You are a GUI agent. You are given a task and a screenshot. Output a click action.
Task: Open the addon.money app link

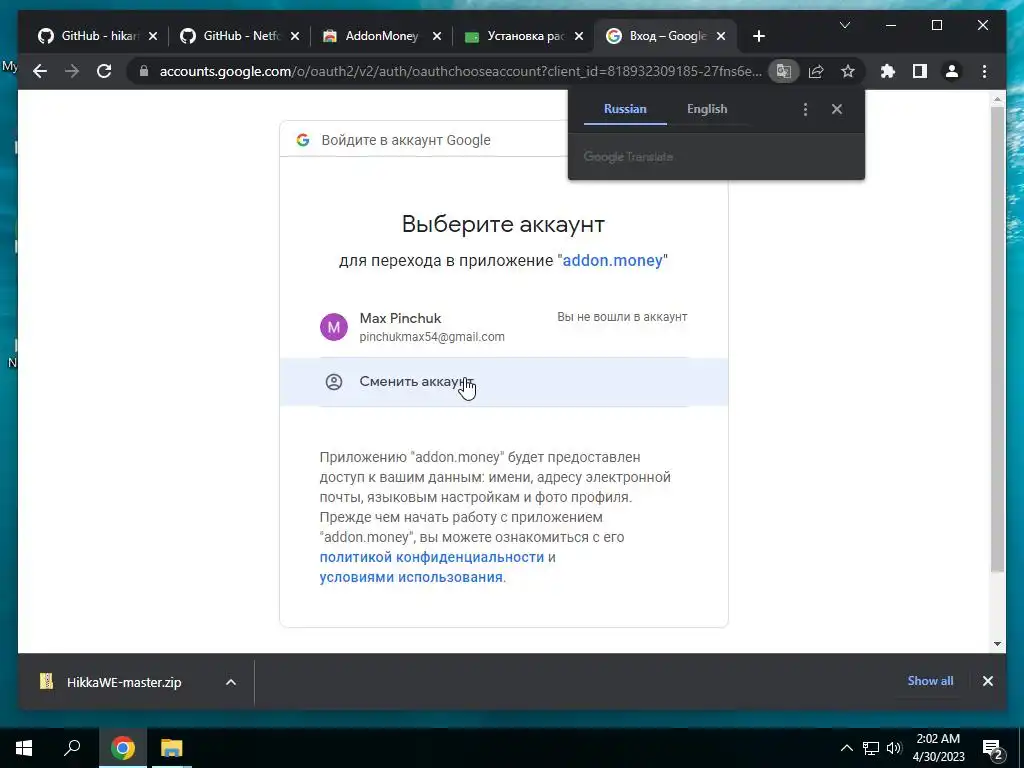[613, 261]
